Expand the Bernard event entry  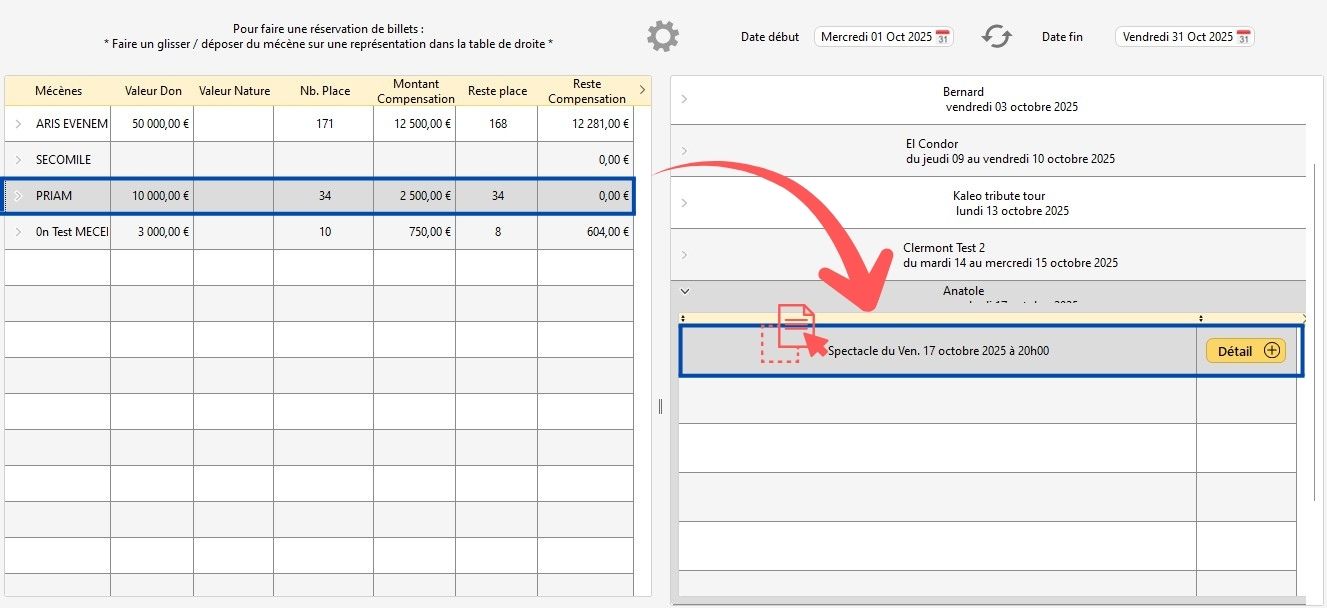pyautogui.click(x=684, y=99)
